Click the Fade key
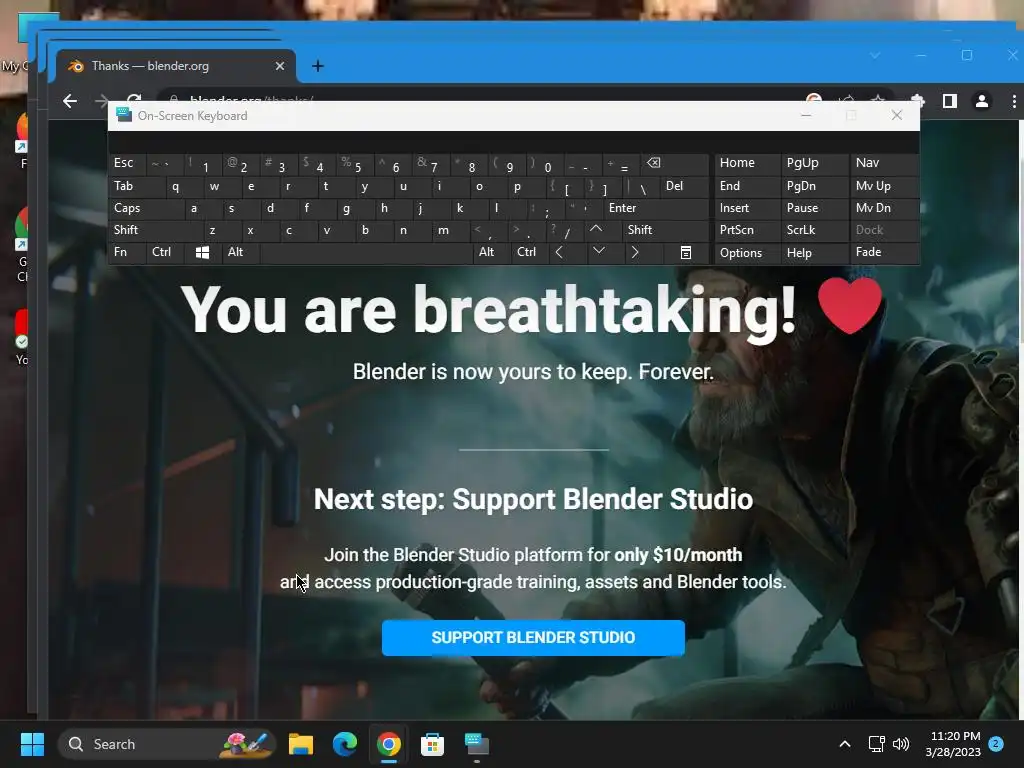 884,253
